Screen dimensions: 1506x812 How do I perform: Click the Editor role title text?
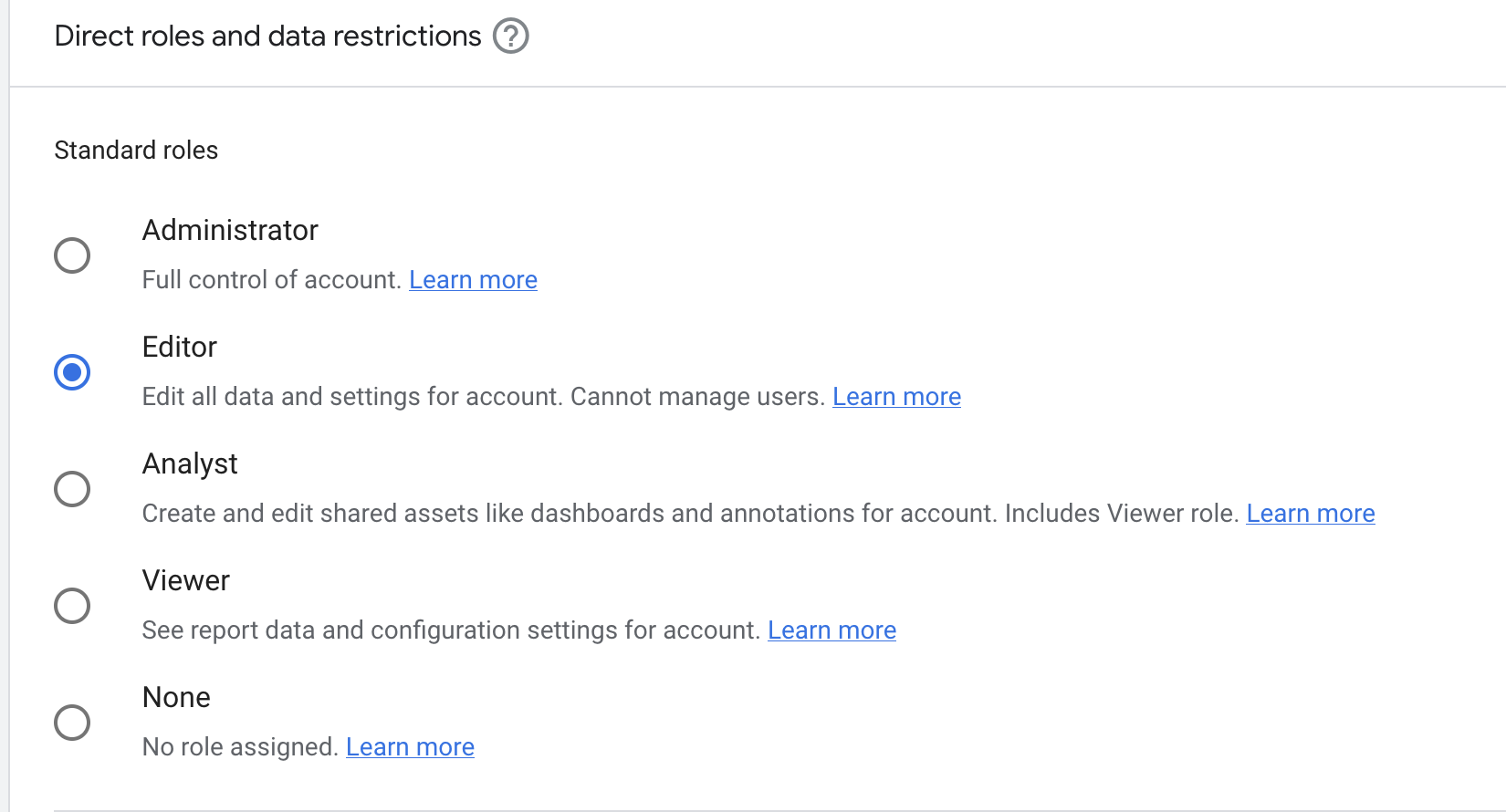tap(180, 348)
